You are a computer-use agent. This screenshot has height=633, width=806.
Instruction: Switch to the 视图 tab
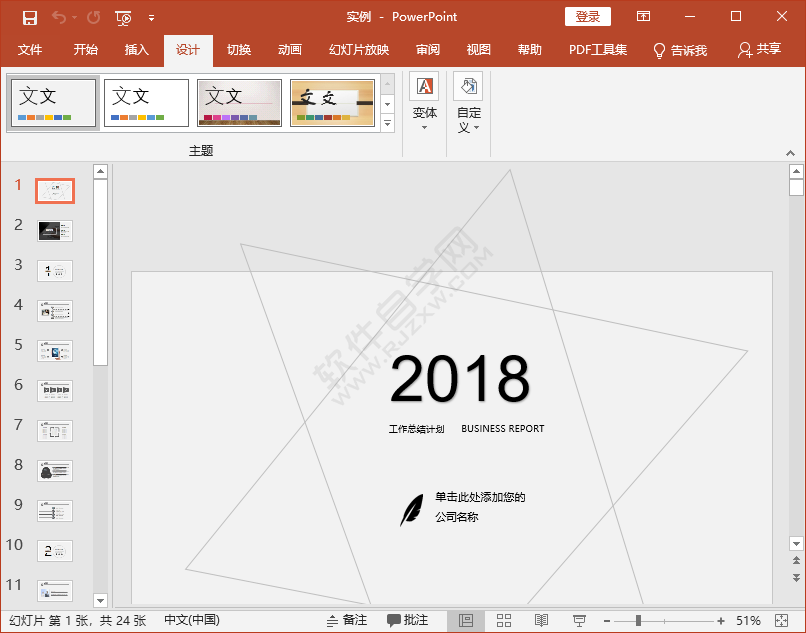point(479,50)
